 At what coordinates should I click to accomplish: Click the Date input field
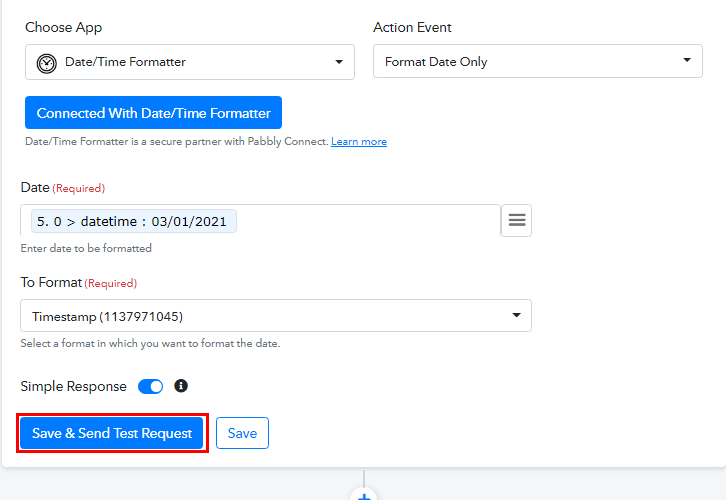[260, 220]
